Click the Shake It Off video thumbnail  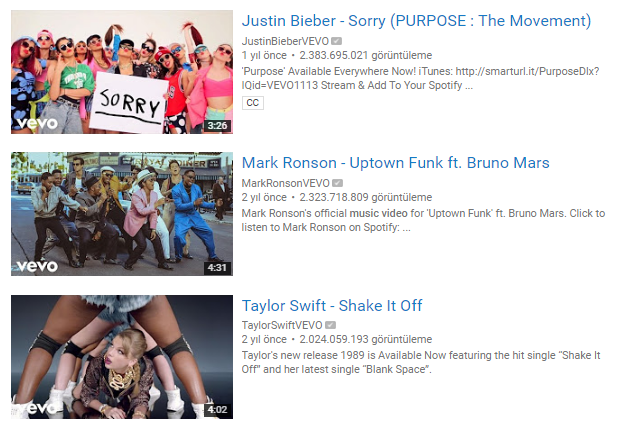tap(122, 357)
